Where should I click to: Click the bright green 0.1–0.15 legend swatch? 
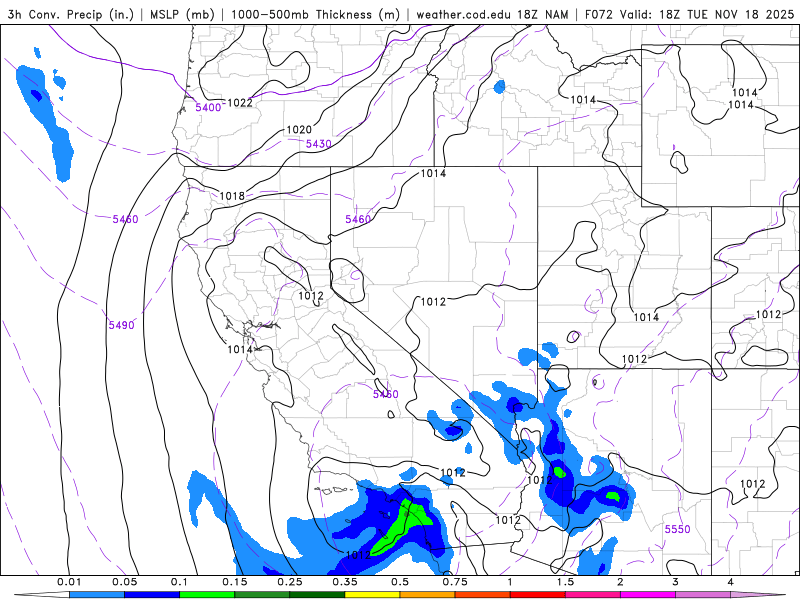coord(207,595)
